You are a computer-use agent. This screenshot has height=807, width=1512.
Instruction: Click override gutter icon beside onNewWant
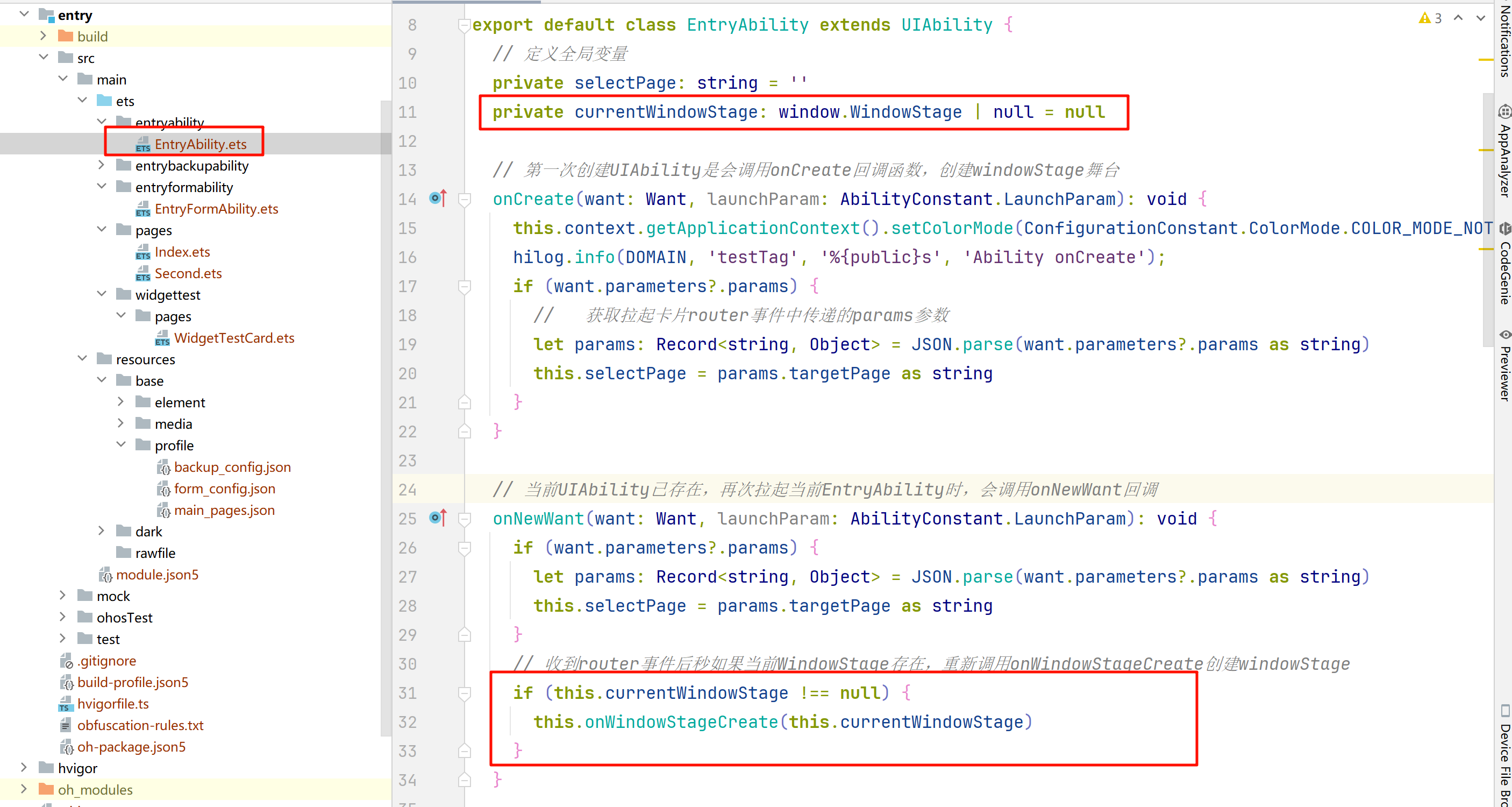point(438,518)
